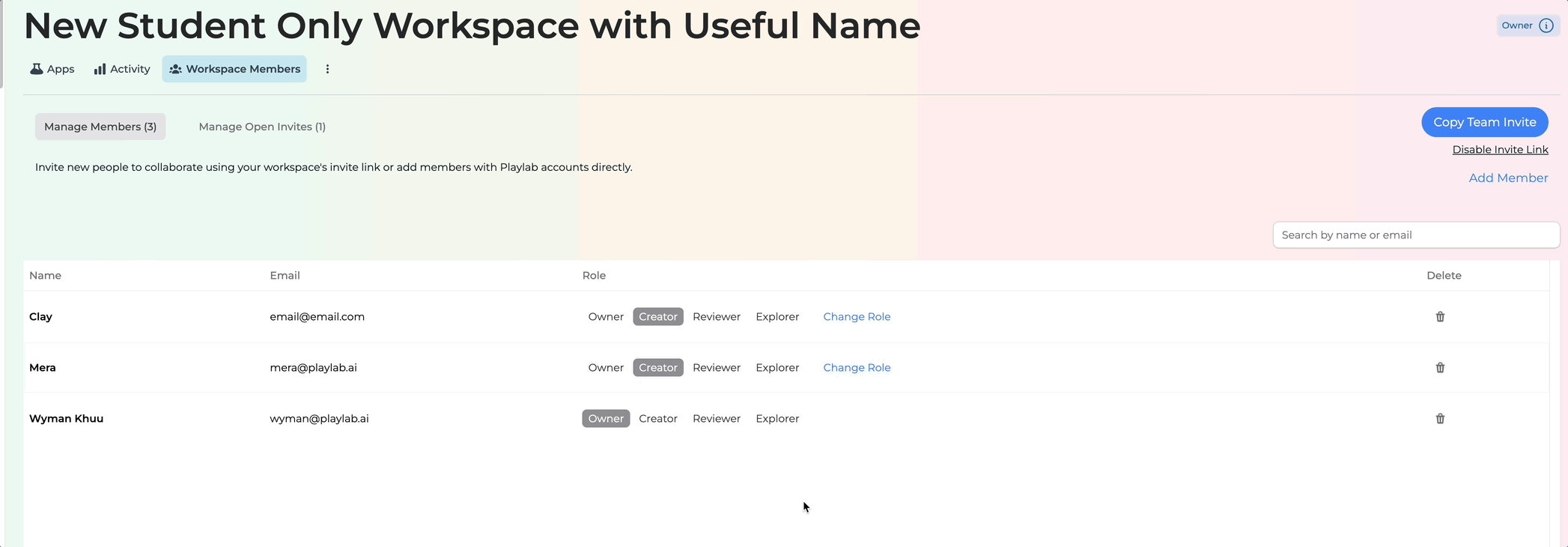
Task: Select Reviewer role in Clay's row
Action: pos(717,317)
